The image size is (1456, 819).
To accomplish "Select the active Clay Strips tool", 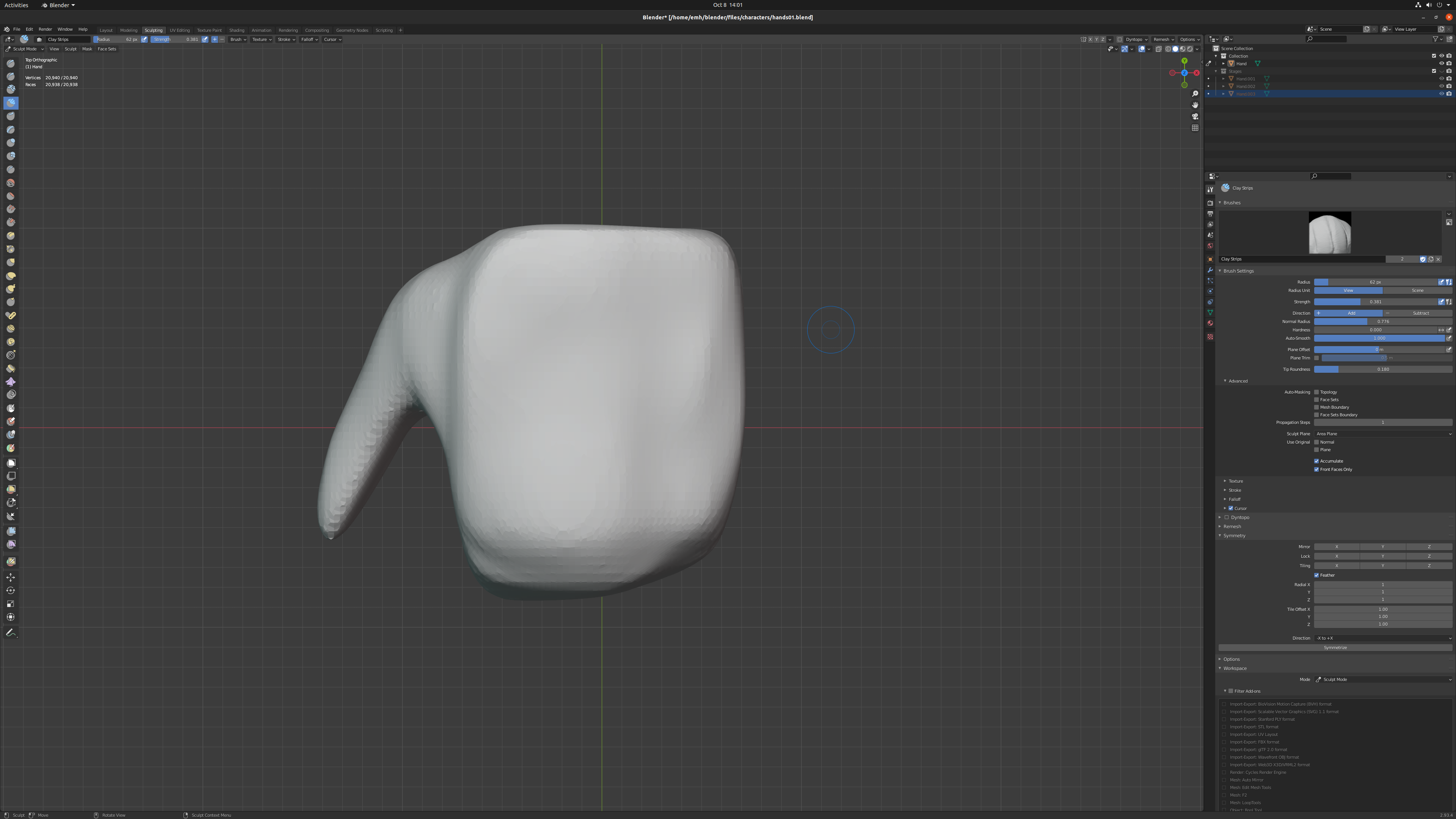I will pyautogui.click(x=11, y=103).
